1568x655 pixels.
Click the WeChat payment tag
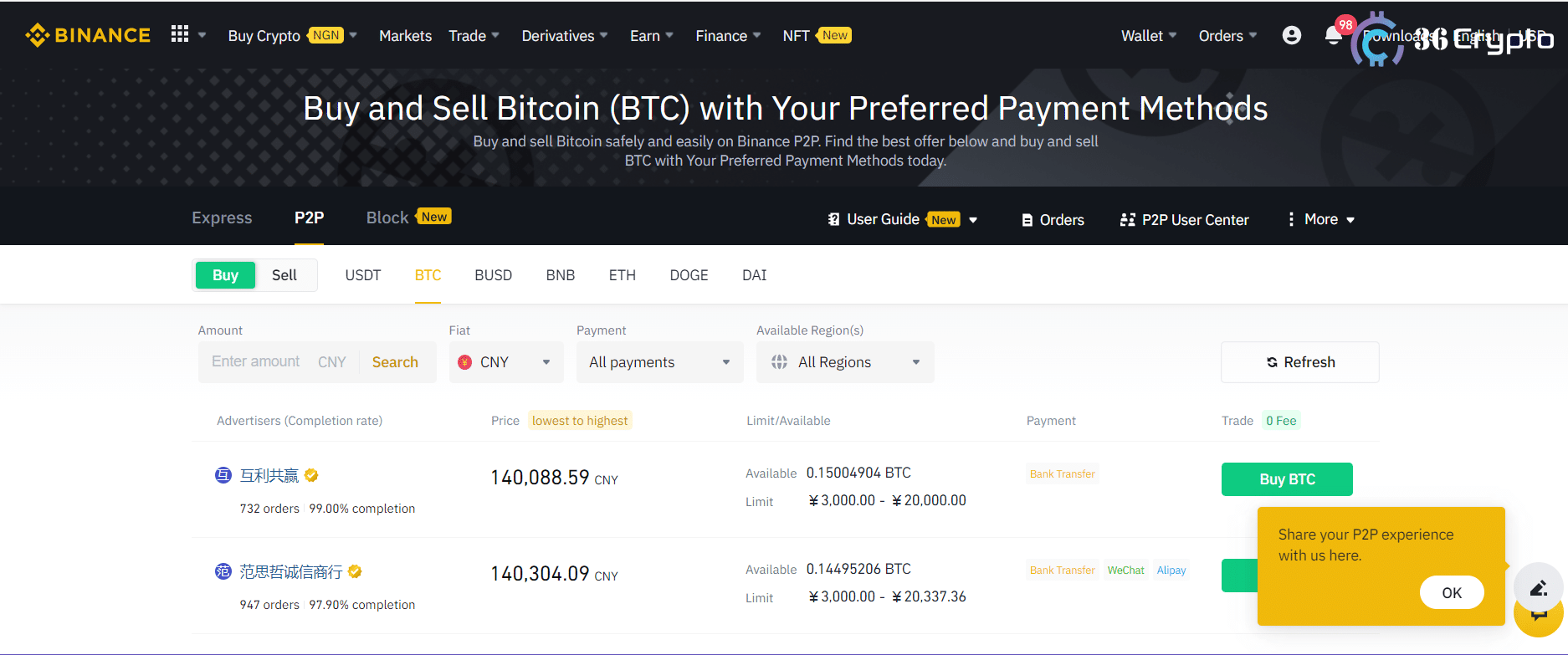pos(1125,571)
